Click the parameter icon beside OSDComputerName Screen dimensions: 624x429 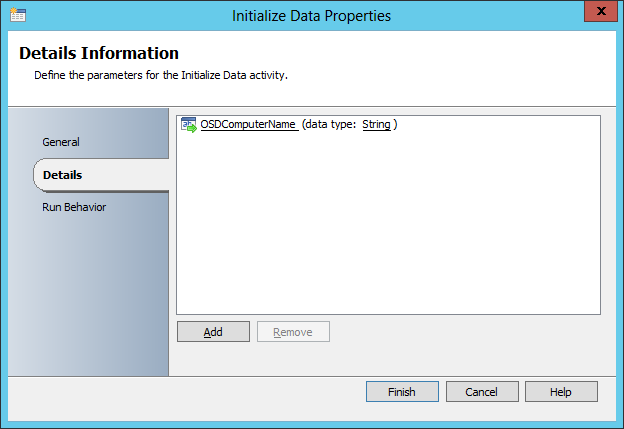coord(188,125)
